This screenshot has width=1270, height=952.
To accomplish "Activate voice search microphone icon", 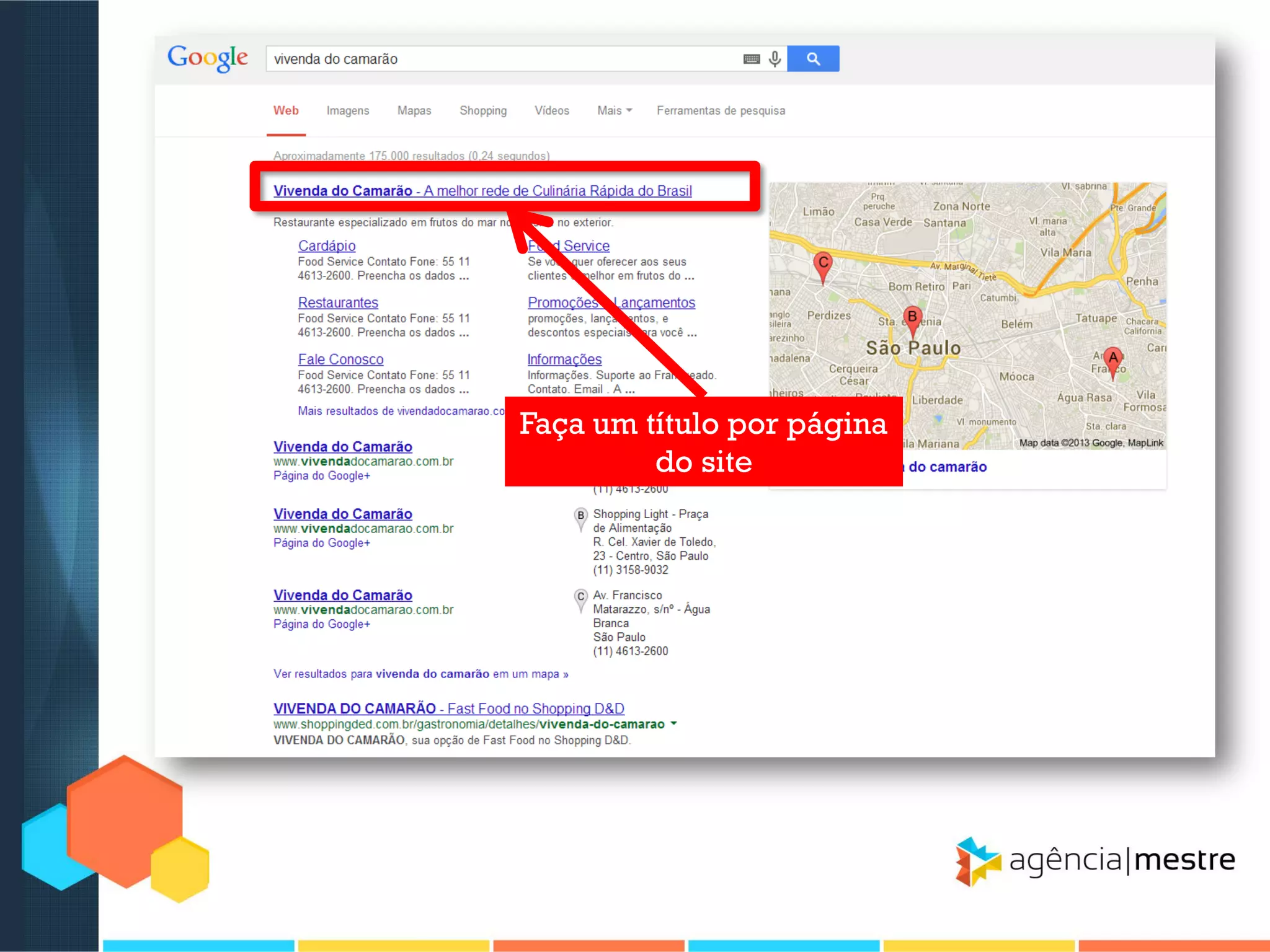I will click(775, 59).
